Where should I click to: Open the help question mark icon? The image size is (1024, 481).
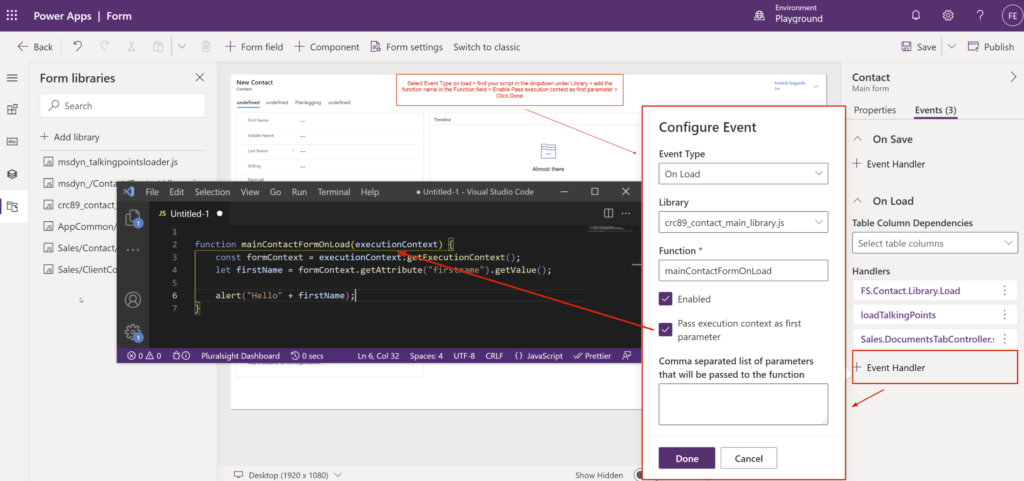click(980, 15)
